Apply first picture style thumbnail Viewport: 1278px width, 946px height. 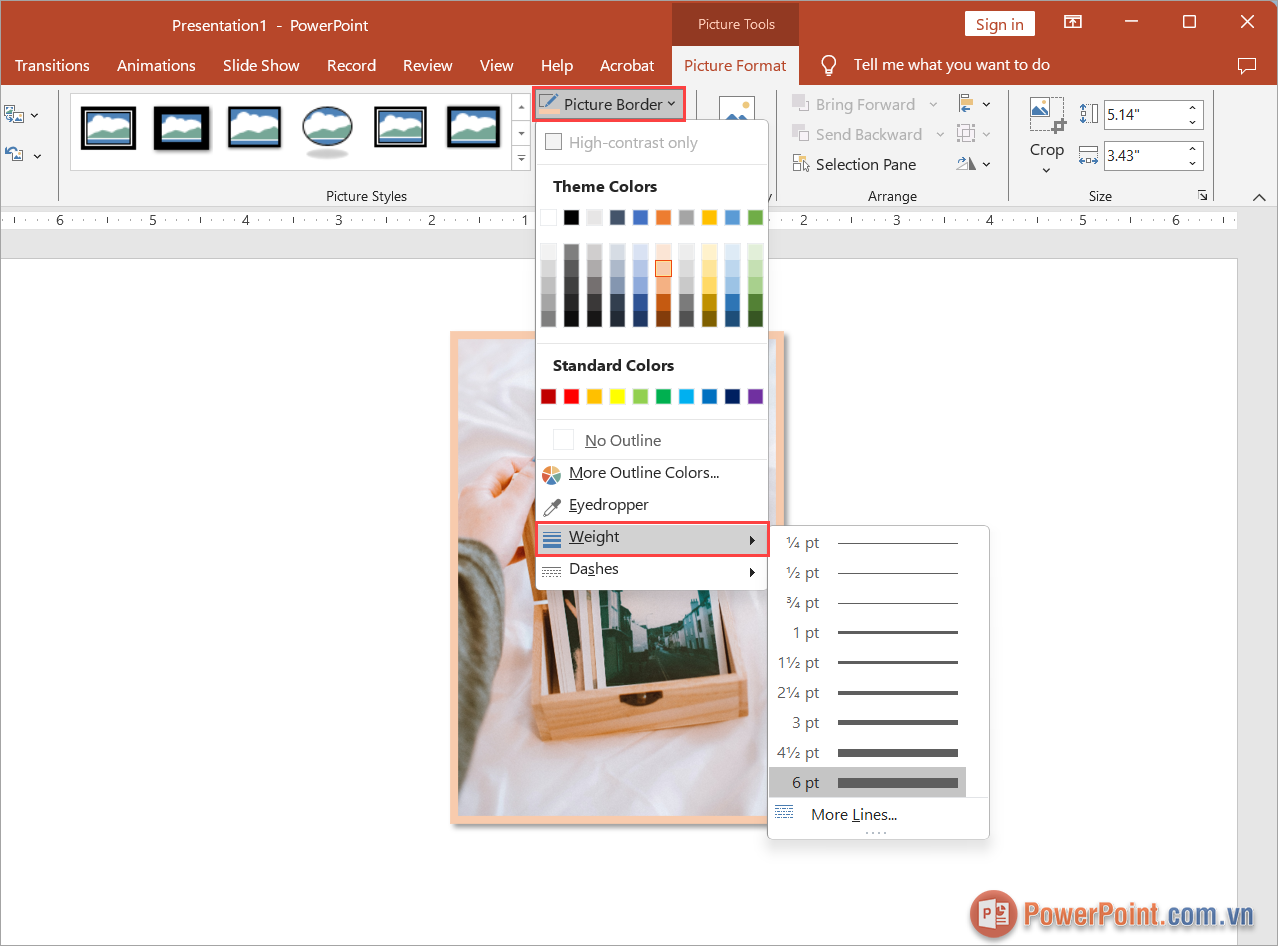click(108, 128)
